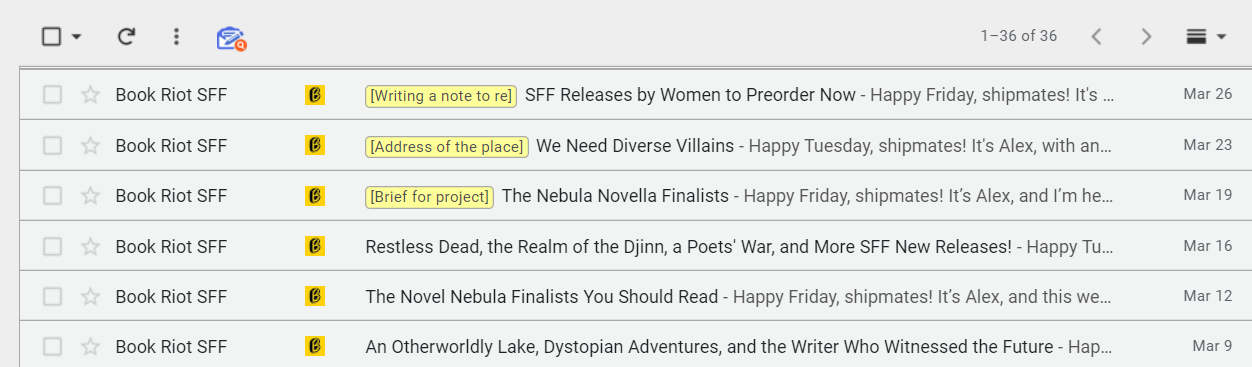1252x367 pixels.
Task: Refresh the inbox list
Action: pos(126,37)
